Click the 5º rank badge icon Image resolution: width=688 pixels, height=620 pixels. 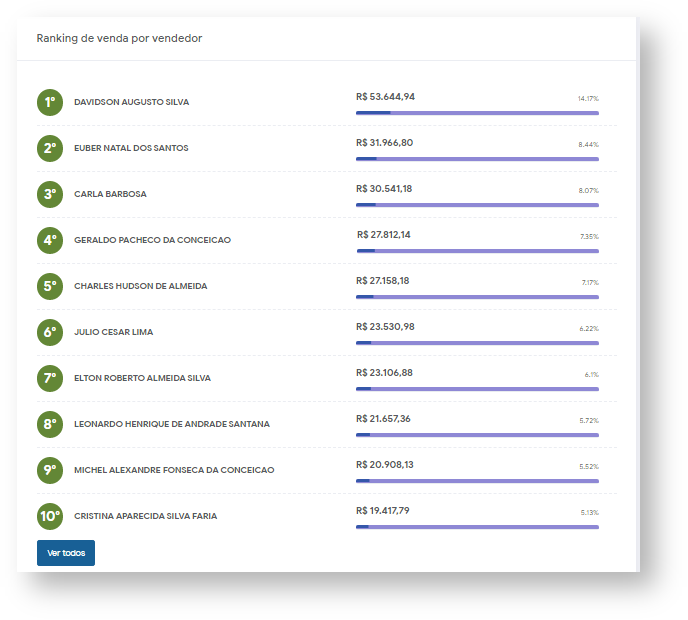point(50,286)
